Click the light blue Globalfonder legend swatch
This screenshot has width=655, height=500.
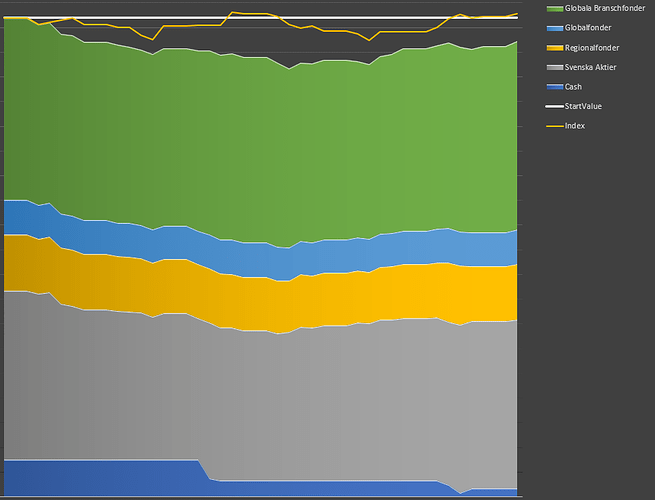click(x=554, y=28)
